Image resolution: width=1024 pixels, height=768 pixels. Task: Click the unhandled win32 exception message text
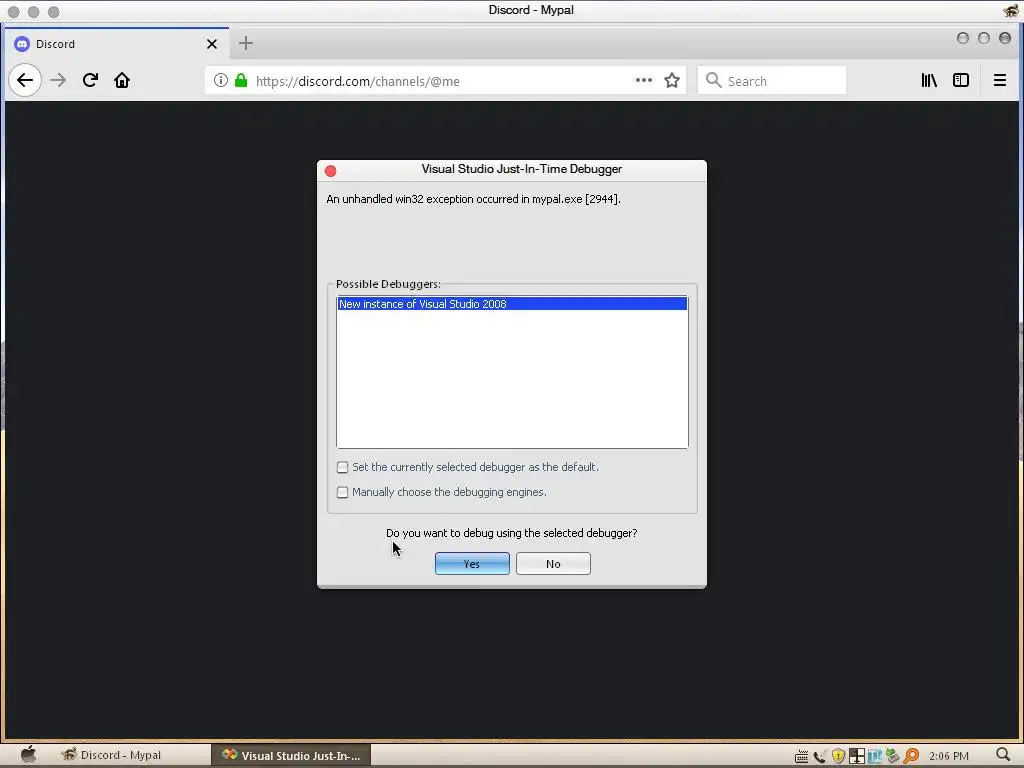(473, 199)
